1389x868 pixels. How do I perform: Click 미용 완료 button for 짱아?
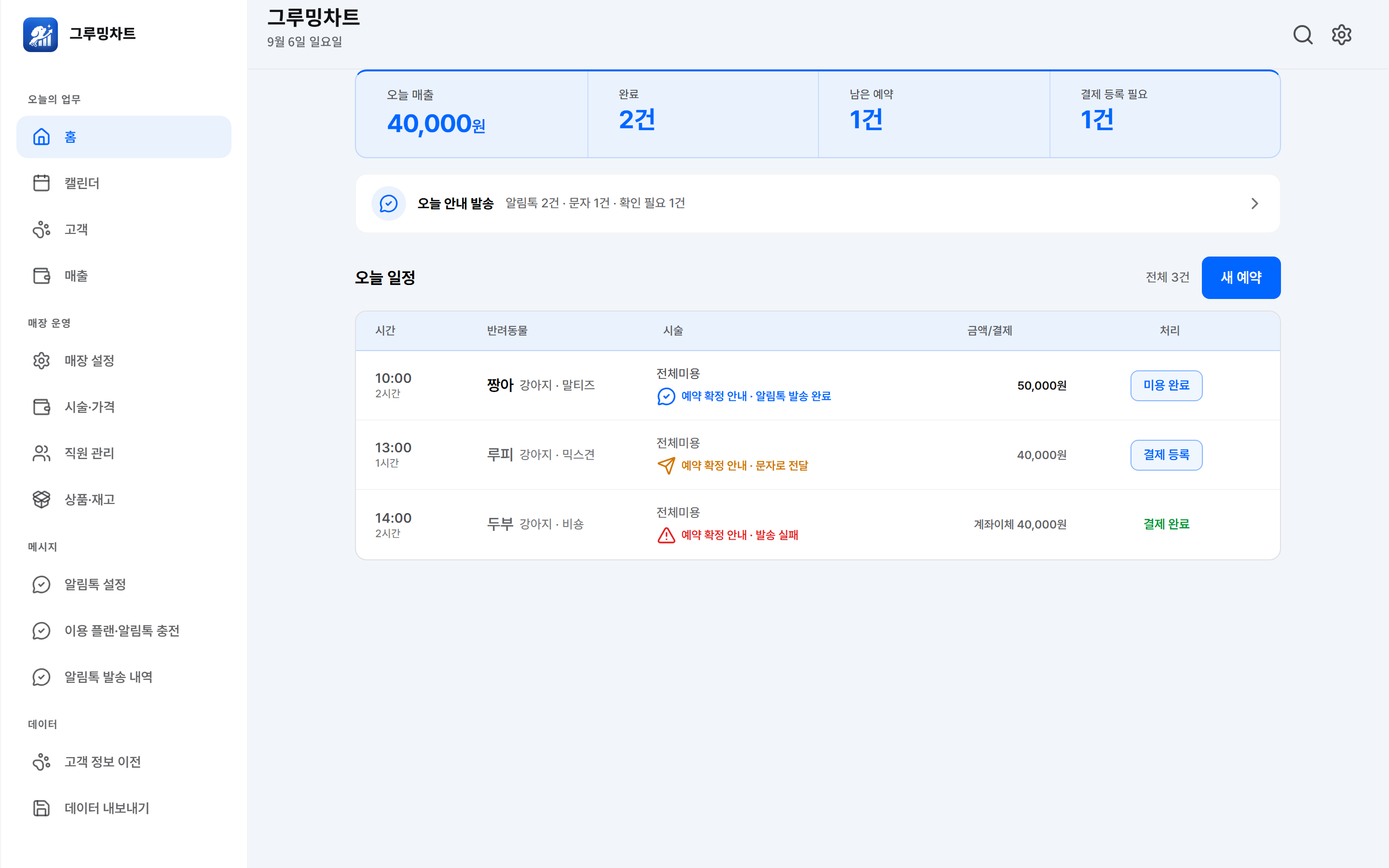tap(1166, 386)
